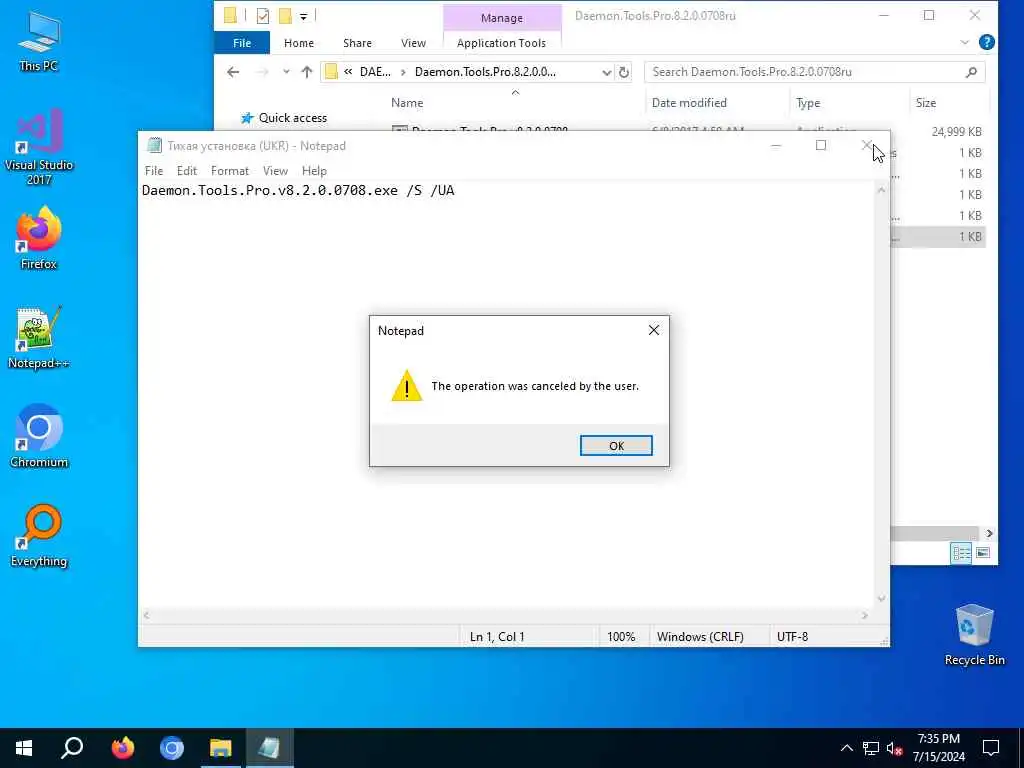Viewport: 1024px width, 768px height.
Task: Expand the recent locations dropdown in Explorer
Action: click(286, 72)
